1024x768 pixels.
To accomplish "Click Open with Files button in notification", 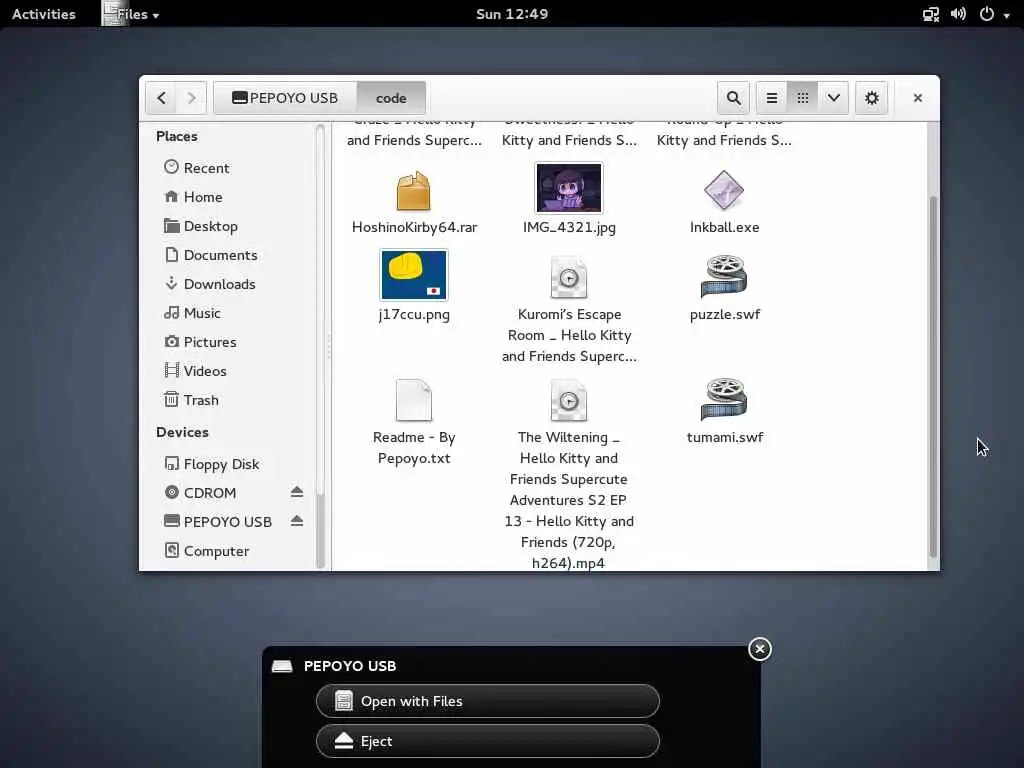I will coord(488,701).
